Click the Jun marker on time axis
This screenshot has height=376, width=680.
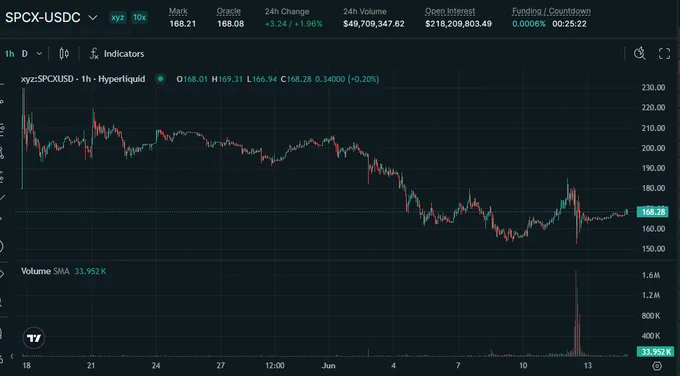click(x=328, y=366)
